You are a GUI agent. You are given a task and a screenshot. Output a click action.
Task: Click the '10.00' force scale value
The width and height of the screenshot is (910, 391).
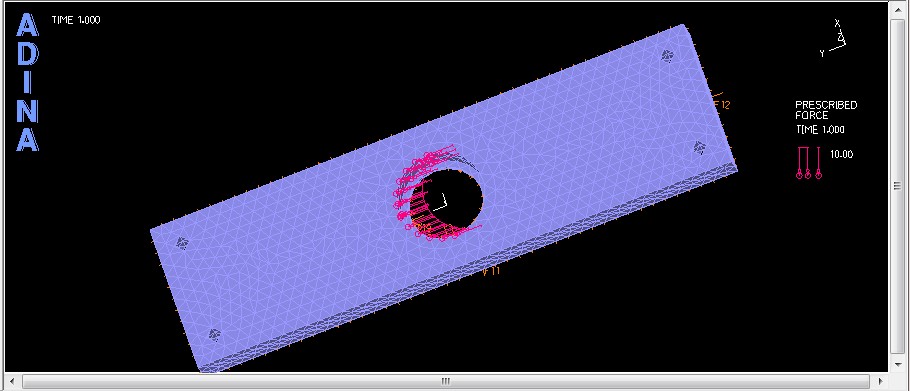point(842,155)
